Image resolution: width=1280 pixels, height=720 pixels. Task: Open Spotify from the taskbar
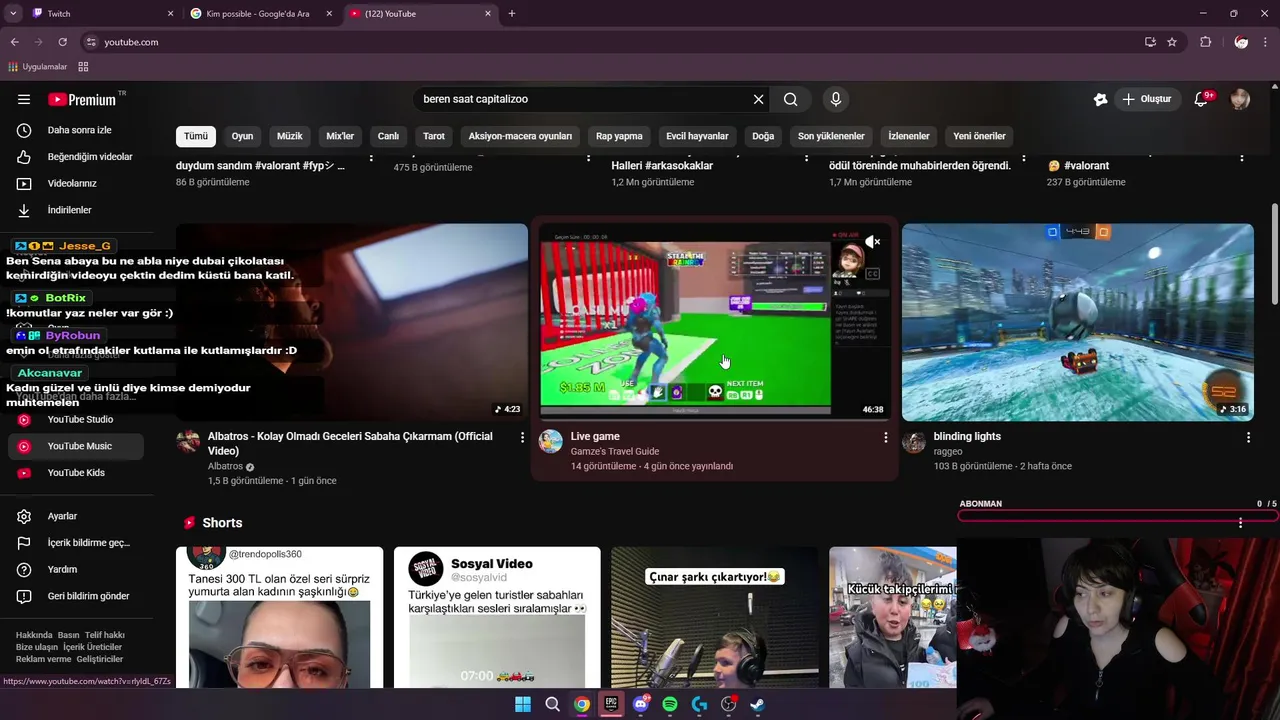point(670,704)
